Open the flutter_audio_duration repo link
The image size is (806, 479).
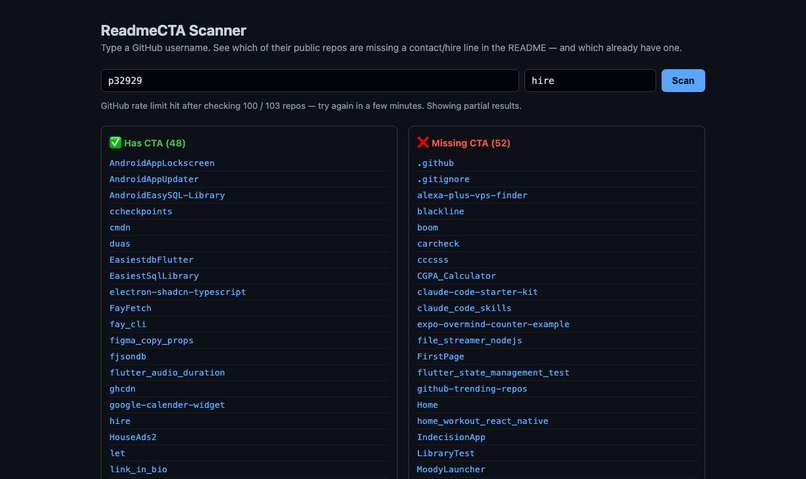pos(167,373)
